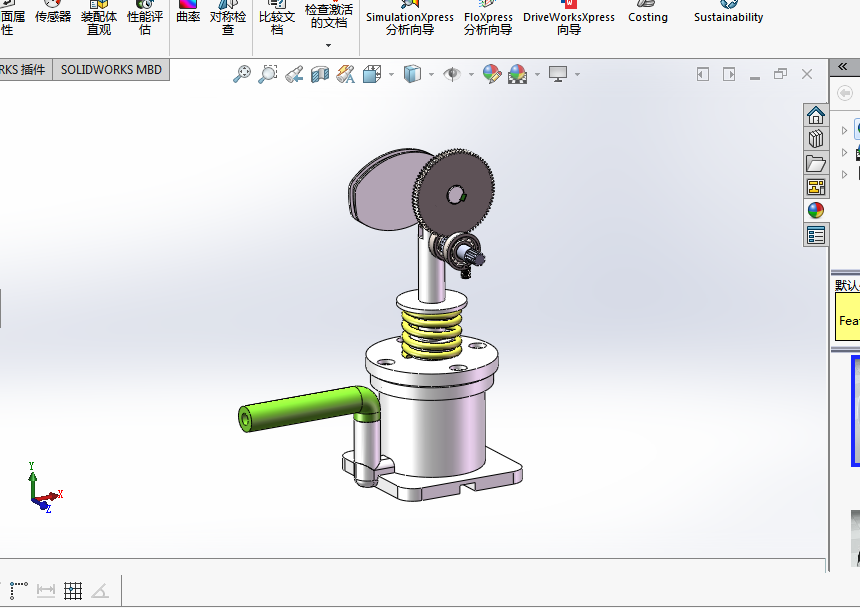Open the SimulationXpress 分析向导
This screenshot has height=608, width=860.
(x=410, y=19)
